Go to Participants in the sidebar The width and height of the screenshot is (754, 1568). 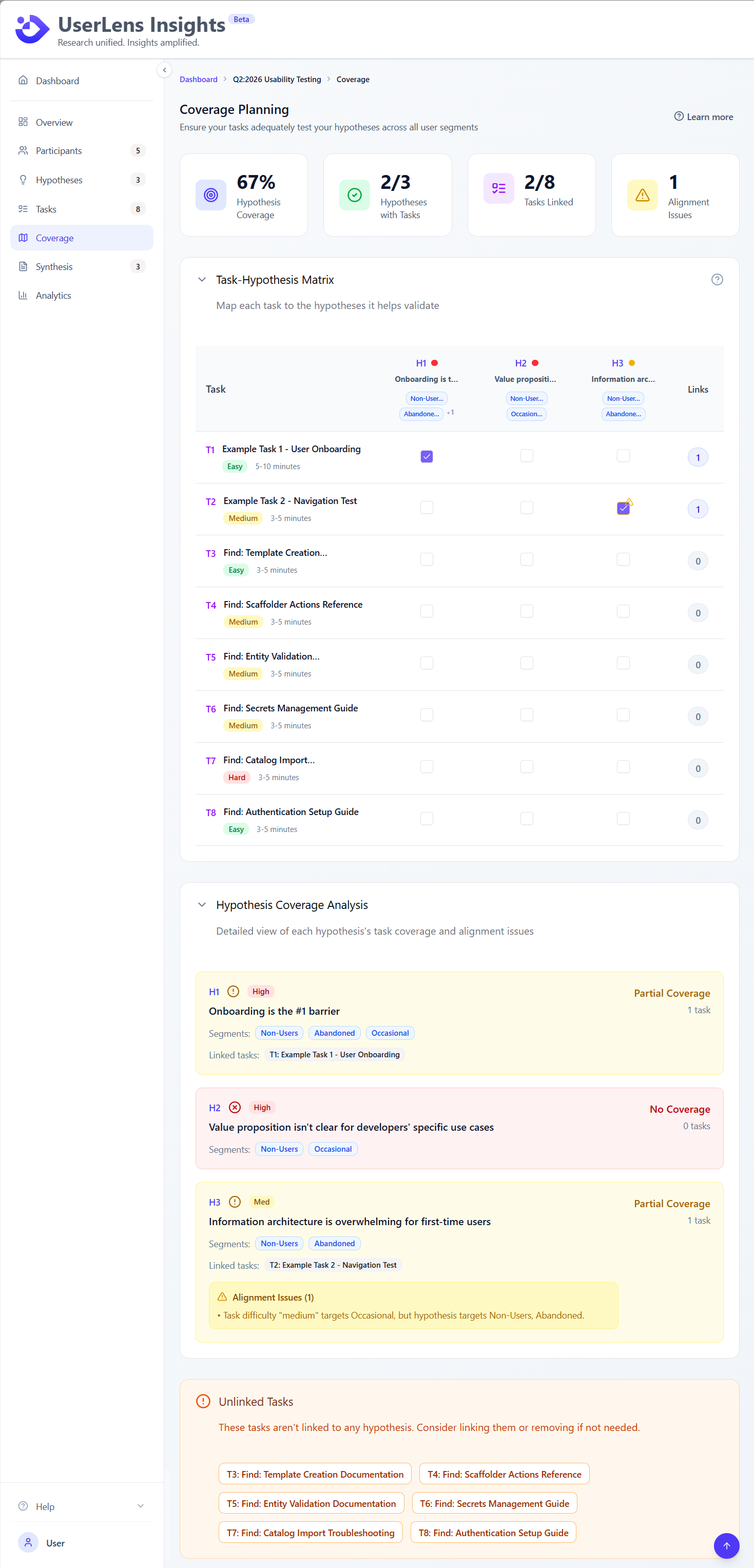click(x=59, y=150)
